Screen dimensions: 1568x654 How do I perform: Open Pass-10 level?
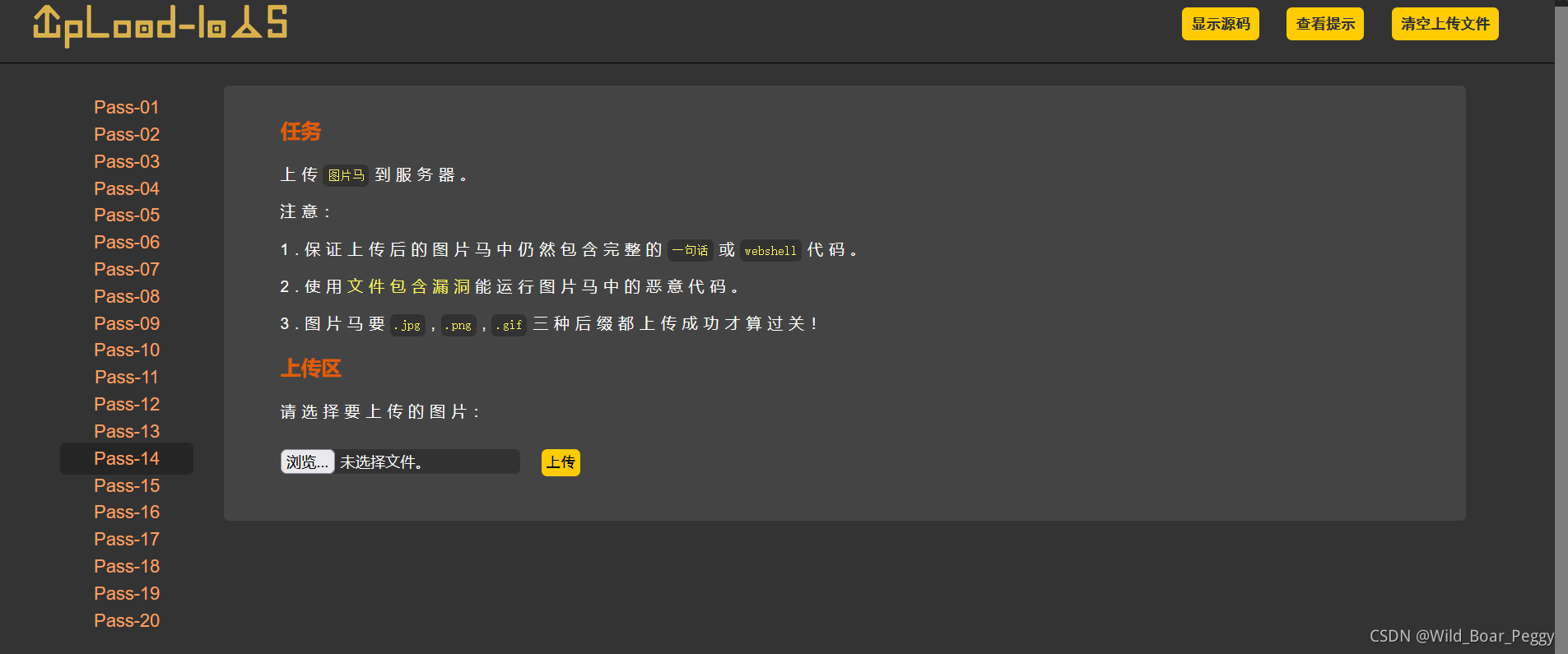127,350
